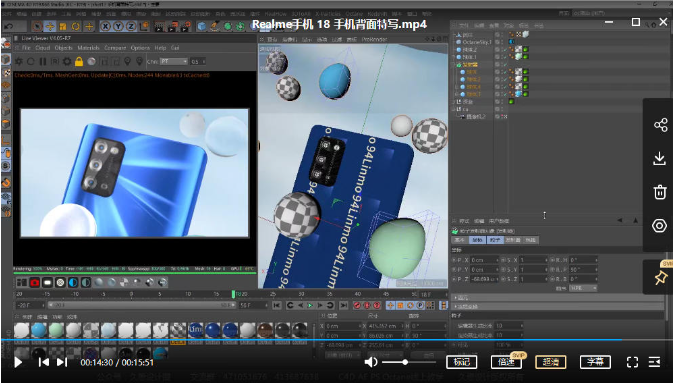Select the Rotate tool
673x383 pixels.
(76, 27)
